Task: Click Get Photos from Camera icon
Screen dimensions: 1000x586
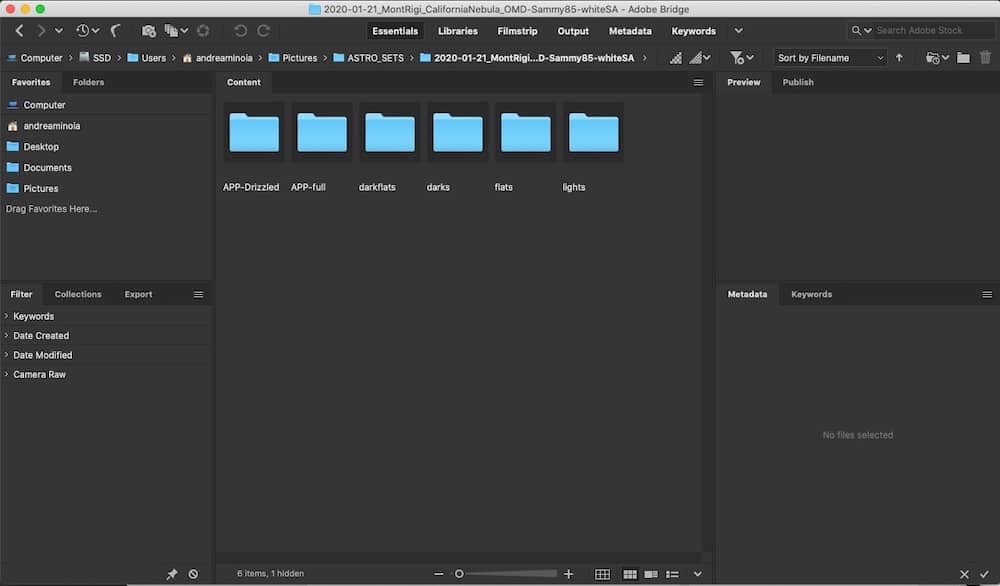Action: coord(149,31)
